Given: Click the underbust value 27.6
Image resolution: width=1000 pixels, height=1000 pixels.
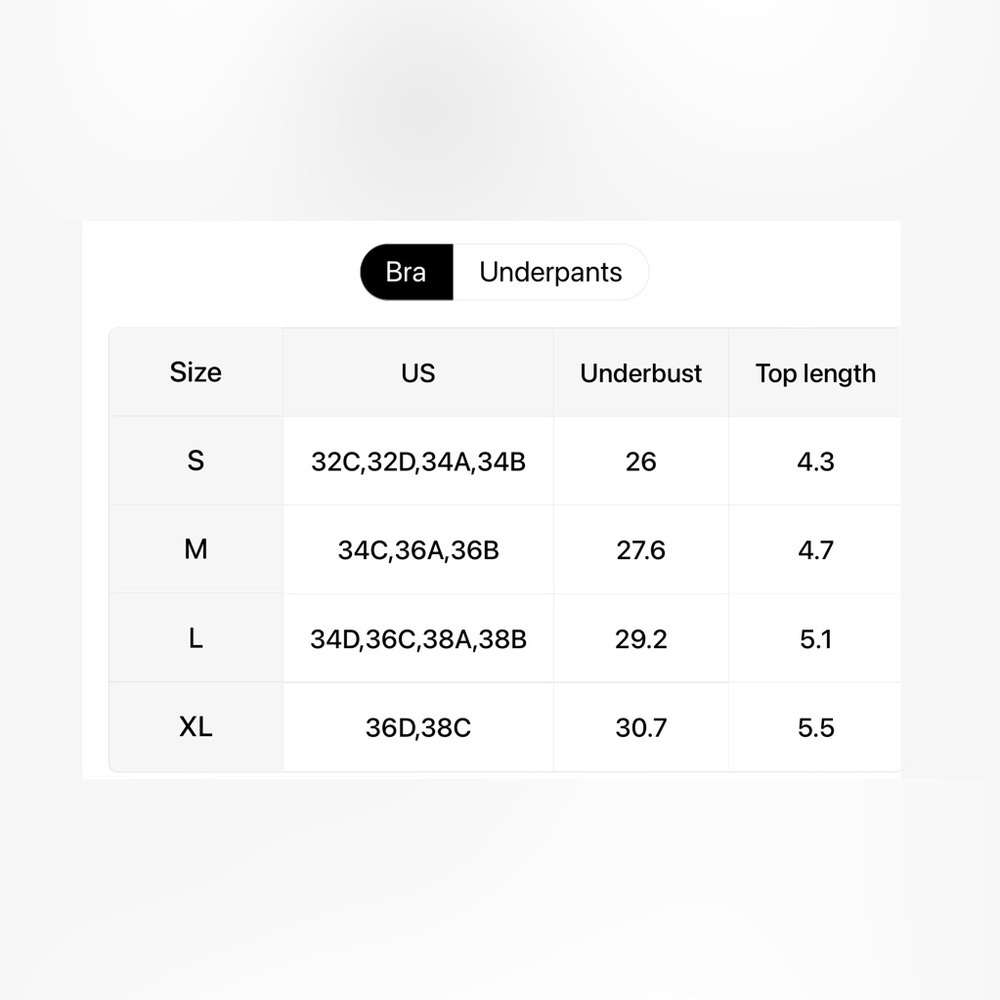Looking at the screenshot, I should [641, 550].
